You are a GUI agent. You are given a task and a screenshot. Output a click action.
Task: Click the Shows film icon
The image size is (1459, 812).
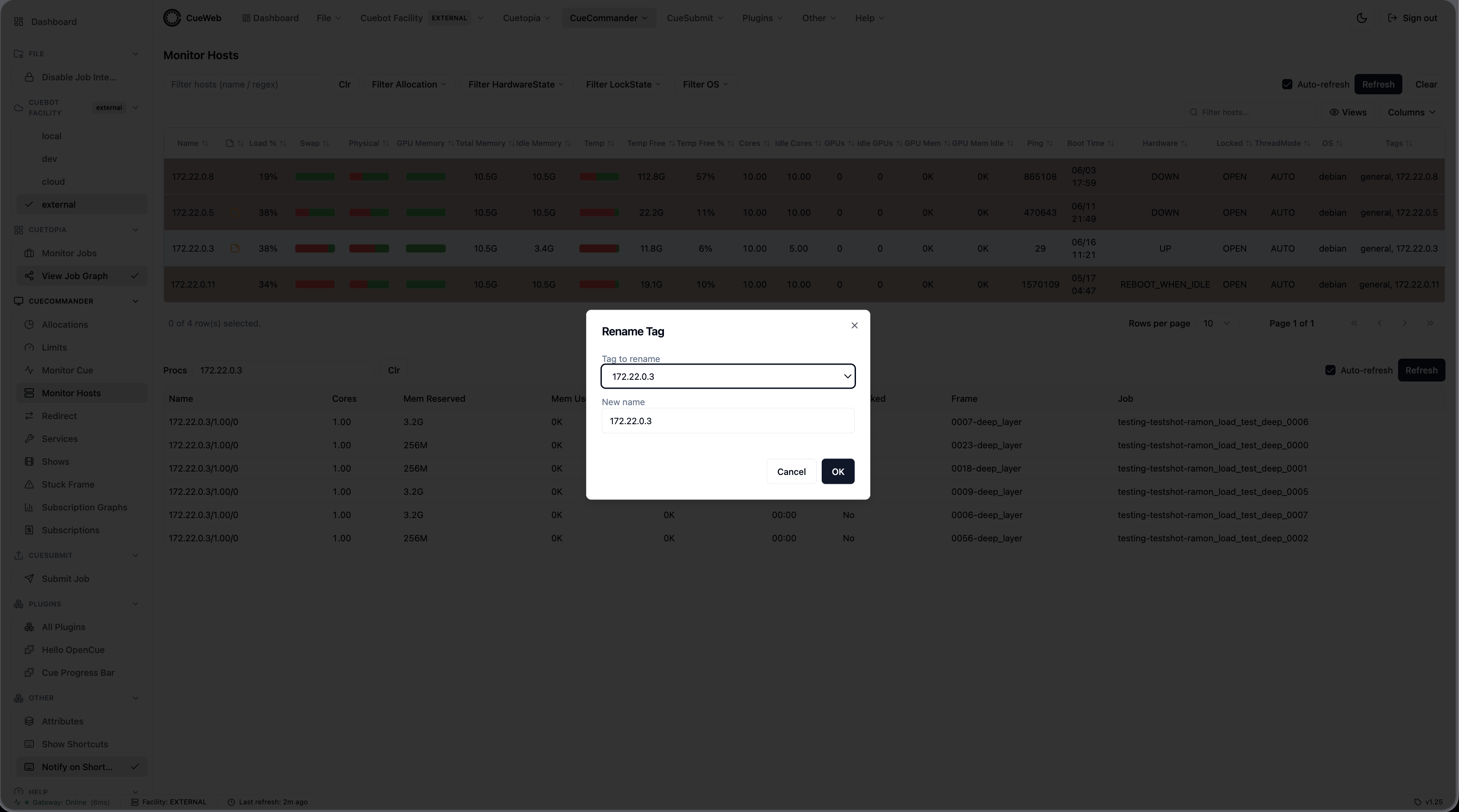click(30, 461)
